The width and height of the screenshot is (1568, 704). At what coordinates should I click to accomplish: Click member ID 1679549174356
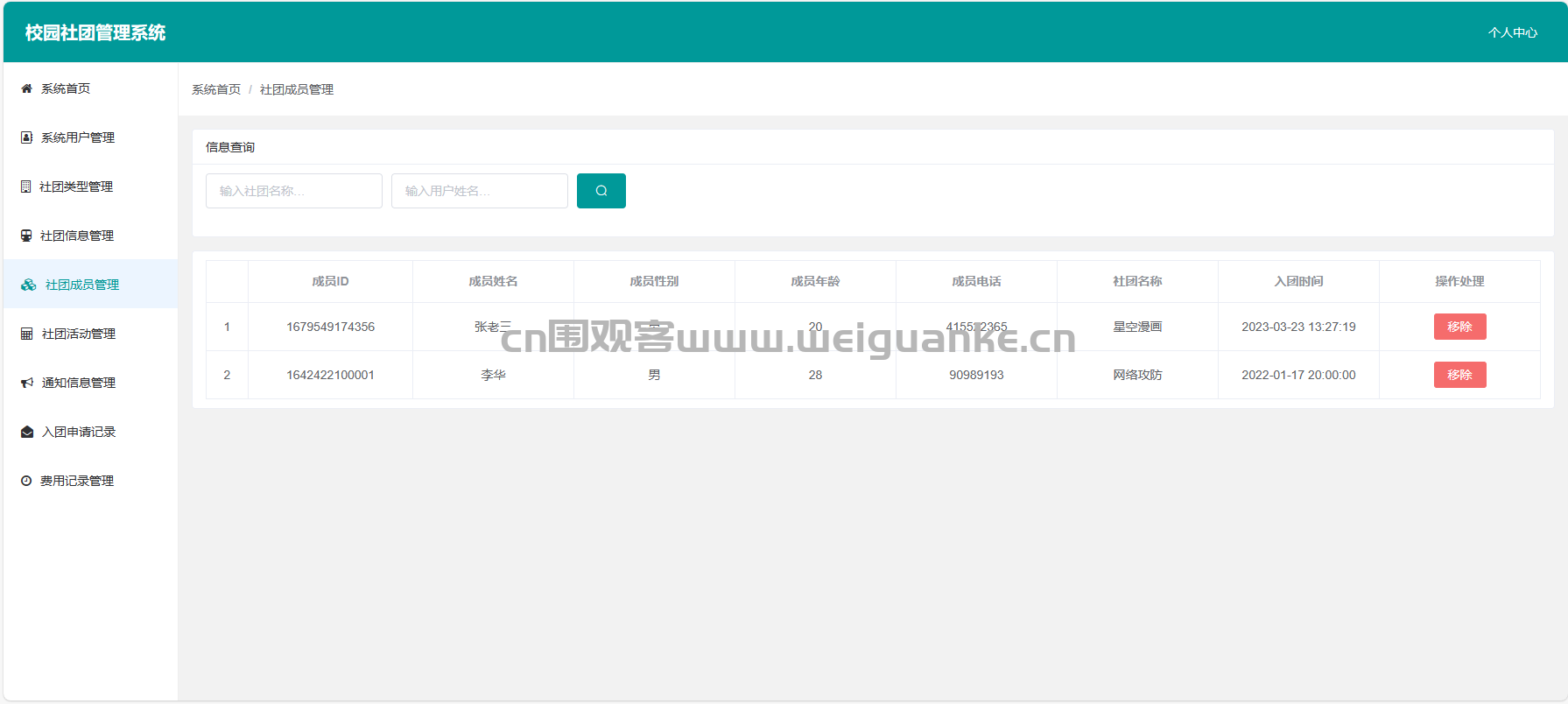pos(330,327)
